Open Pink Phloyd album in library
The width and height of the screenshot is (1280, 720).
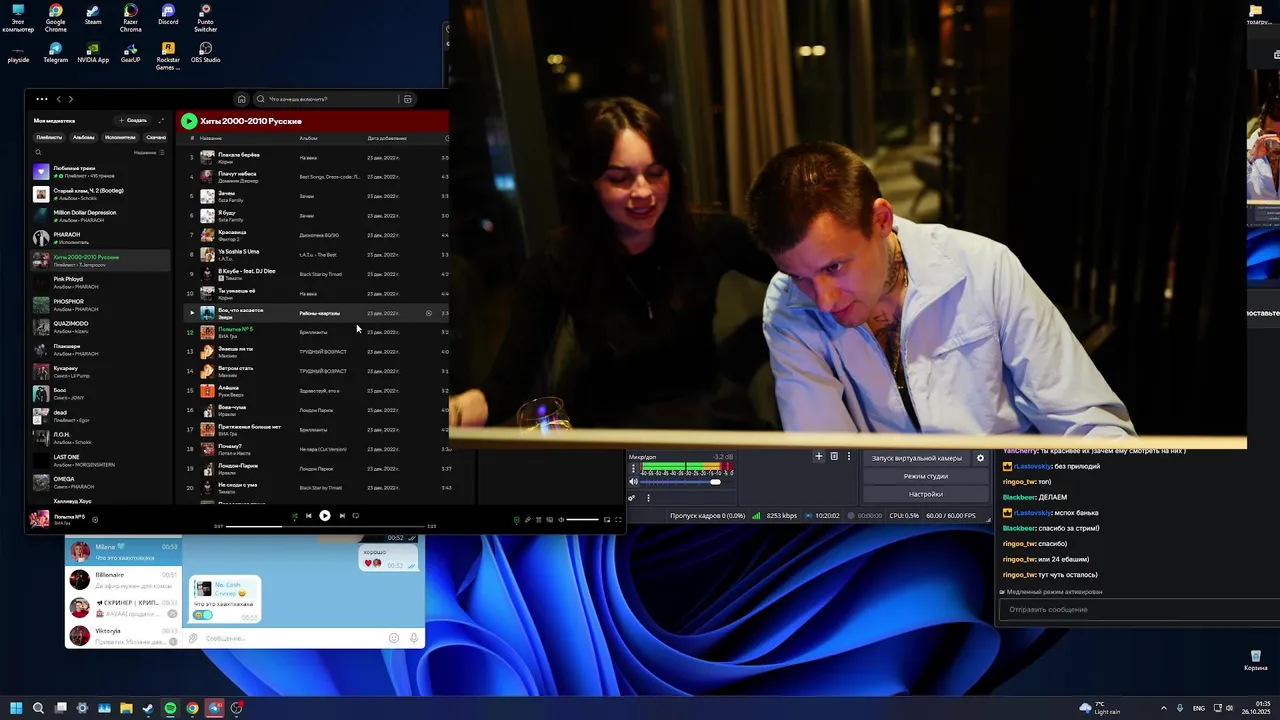coord(98,282)
